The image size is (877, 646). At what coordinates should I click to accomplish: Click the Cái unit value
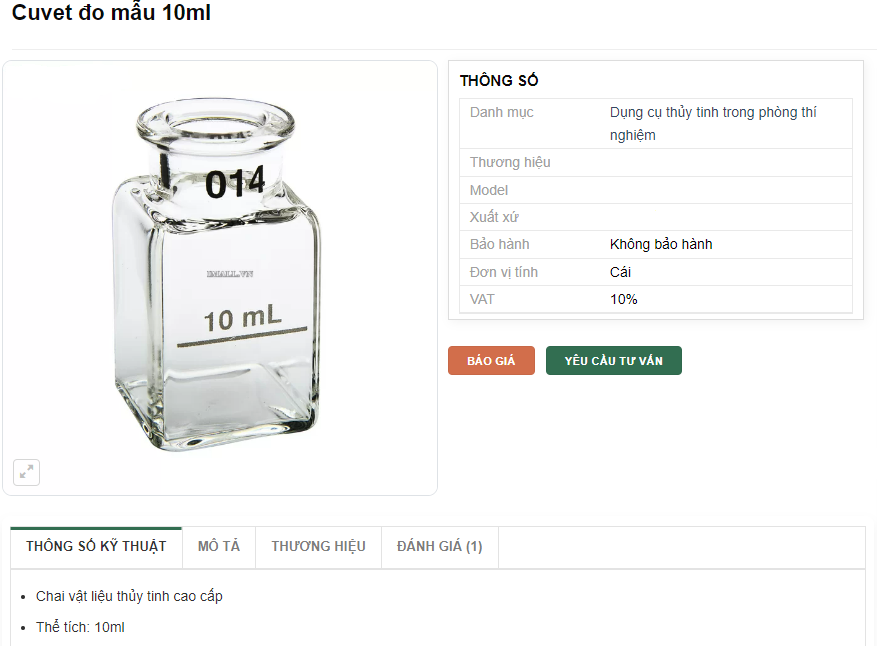point(620,272)
